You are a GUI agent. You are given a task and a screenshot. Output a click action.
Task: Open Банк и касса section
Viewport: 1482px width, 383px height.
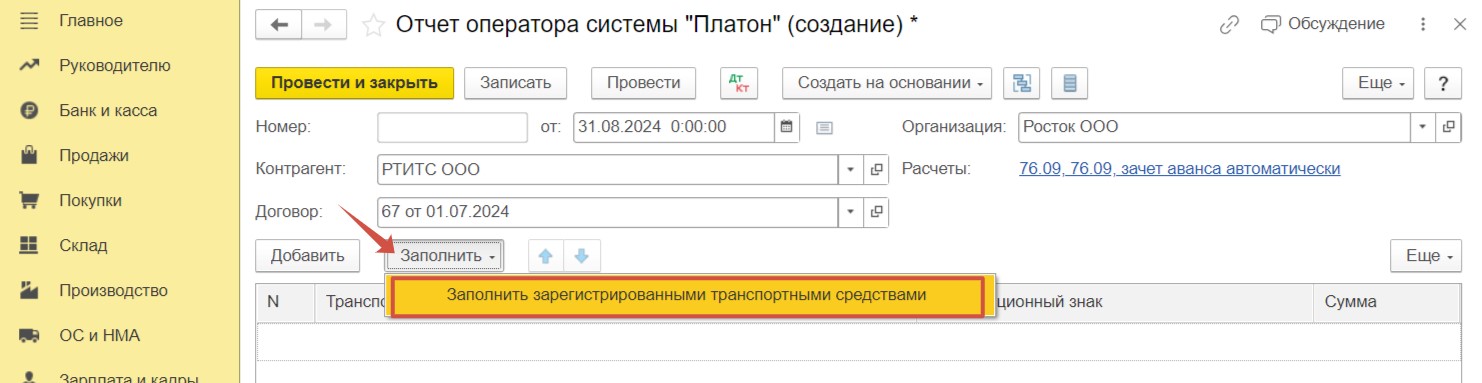[108, 111]
